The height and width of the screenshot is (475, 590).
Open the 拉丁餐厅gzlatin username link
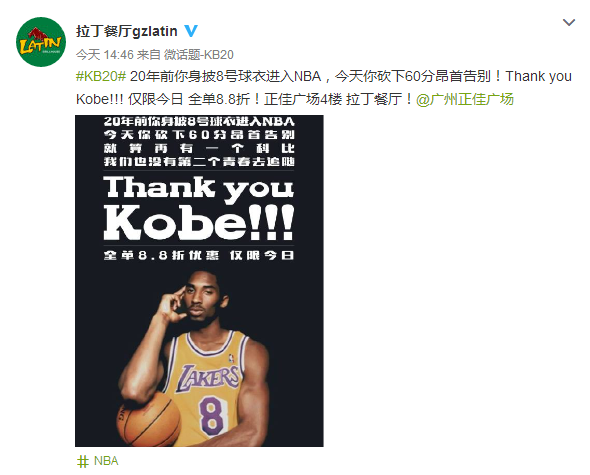coord(127,31)
